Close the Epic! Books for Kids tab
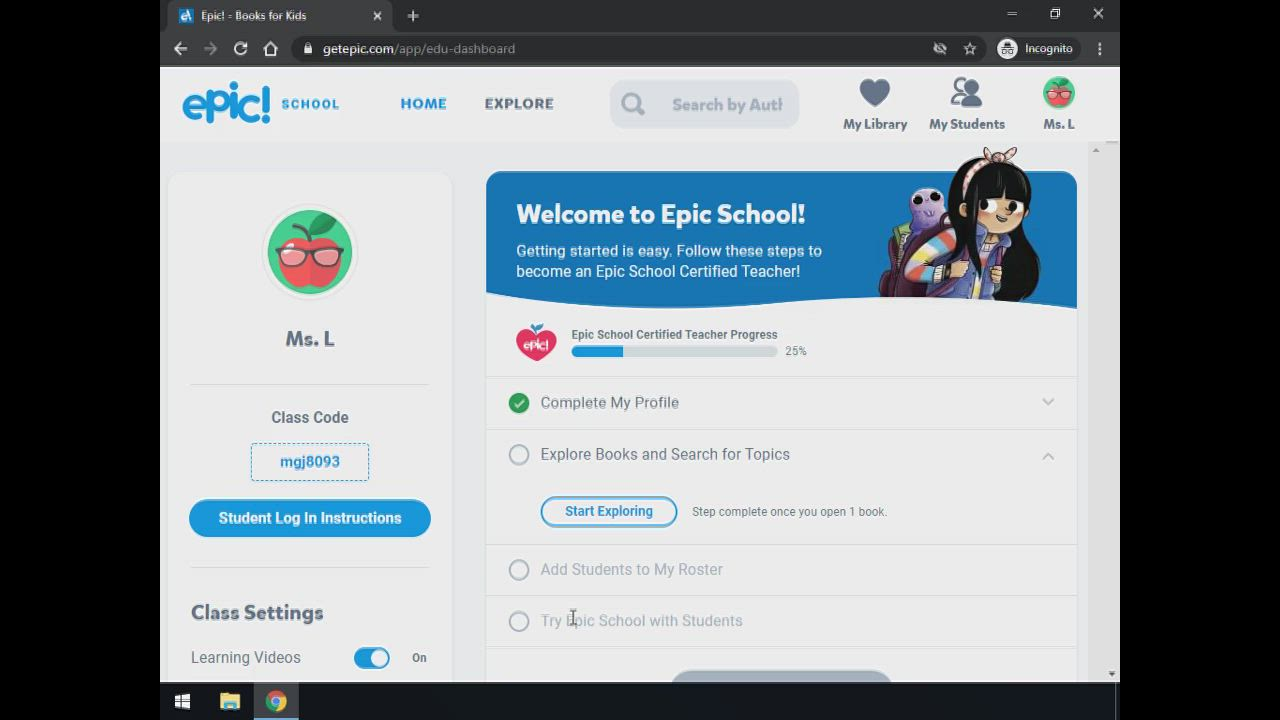1280x720 pixels. click(x=377, y=15)
